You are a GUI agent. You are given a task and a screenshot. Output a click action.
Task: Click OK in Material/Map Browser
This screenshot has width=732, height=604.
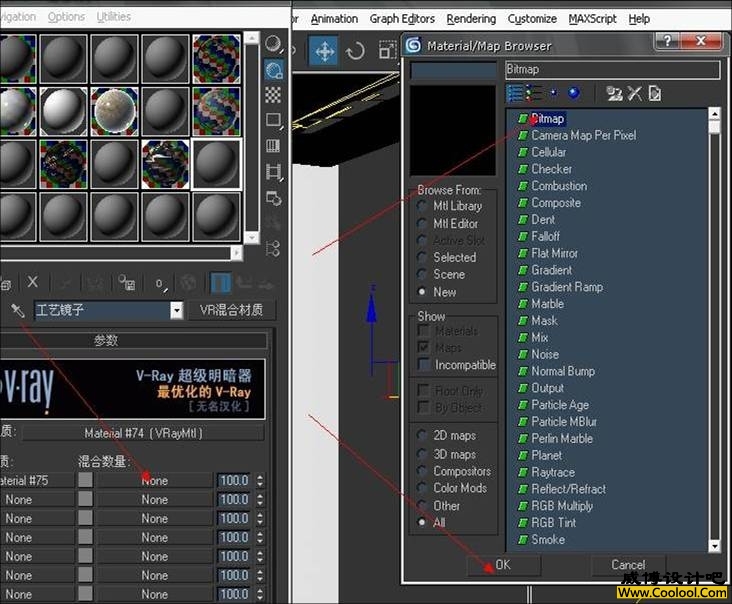coord(503,565)
